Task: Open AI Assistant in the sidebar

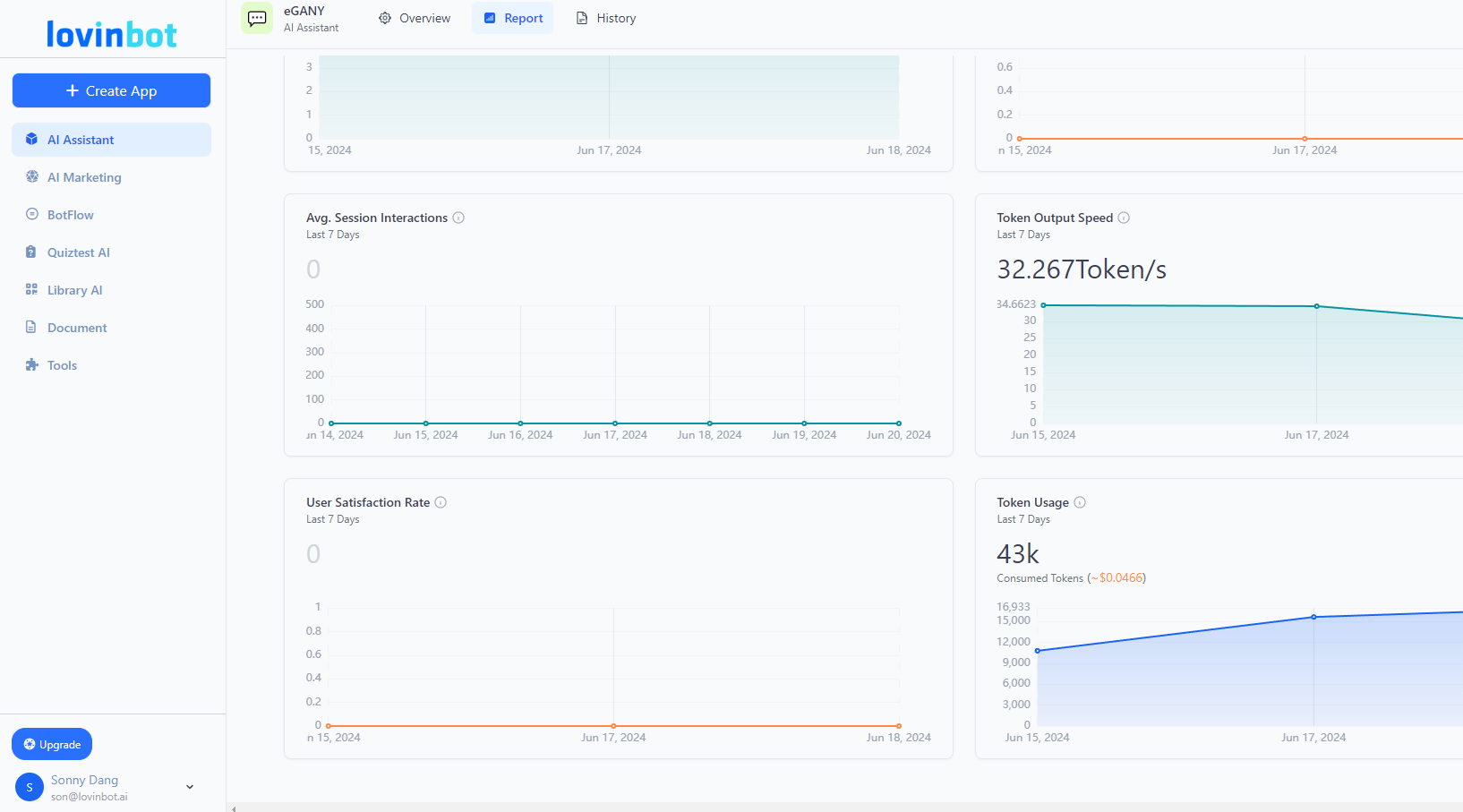Action: [111, 140]
